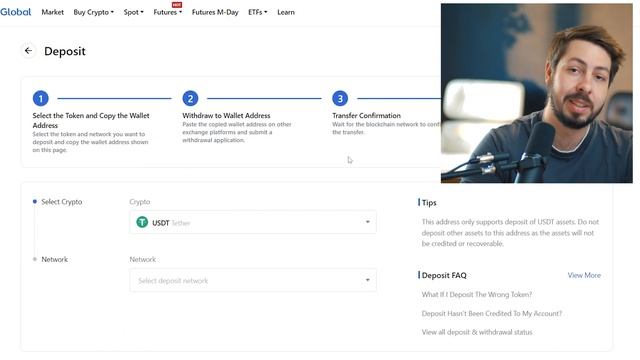This screenshot has height=360, width=640.
Task: Click step 3 circle icon
Action: point(340,98)
